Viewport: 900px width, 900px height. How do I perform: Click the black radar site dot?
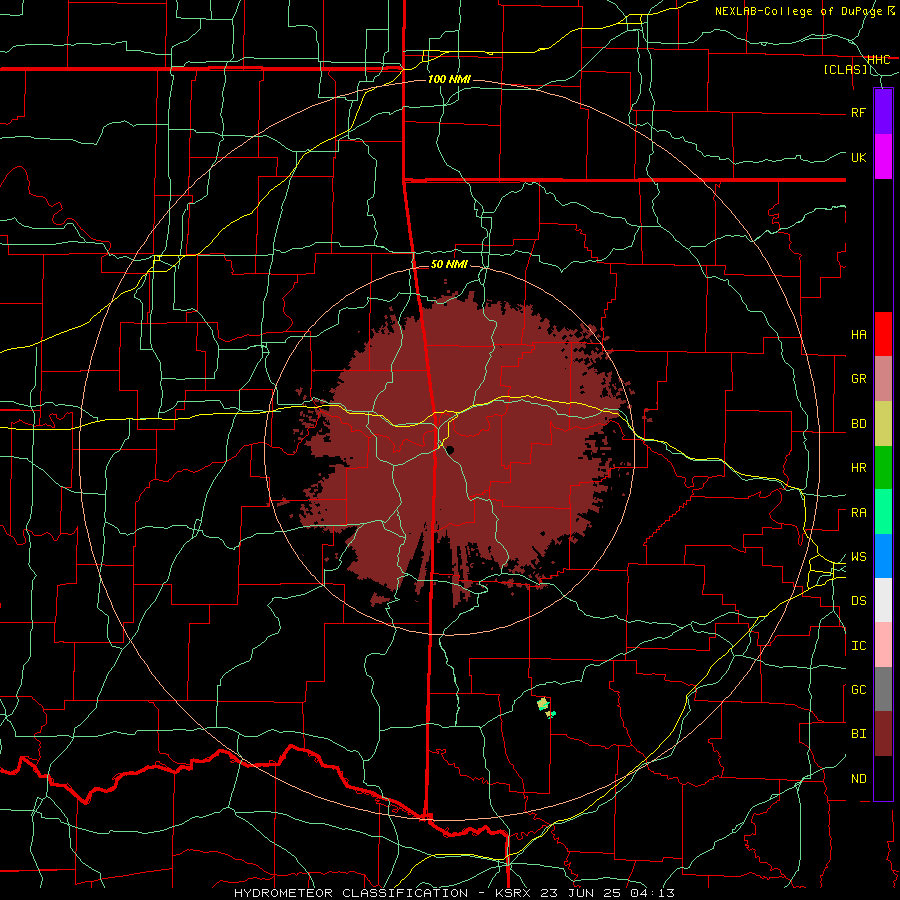(x=451, y=450)
